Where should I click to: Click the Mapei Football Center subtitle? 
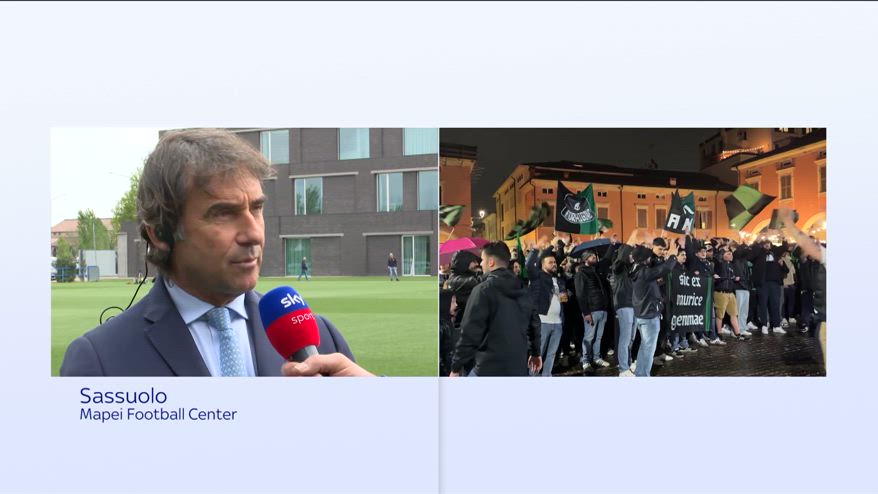coord(158,415)
